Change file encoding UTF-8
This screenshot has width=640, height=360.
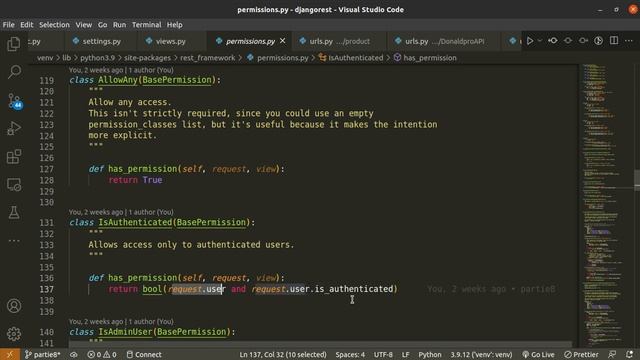coord(383,354)
